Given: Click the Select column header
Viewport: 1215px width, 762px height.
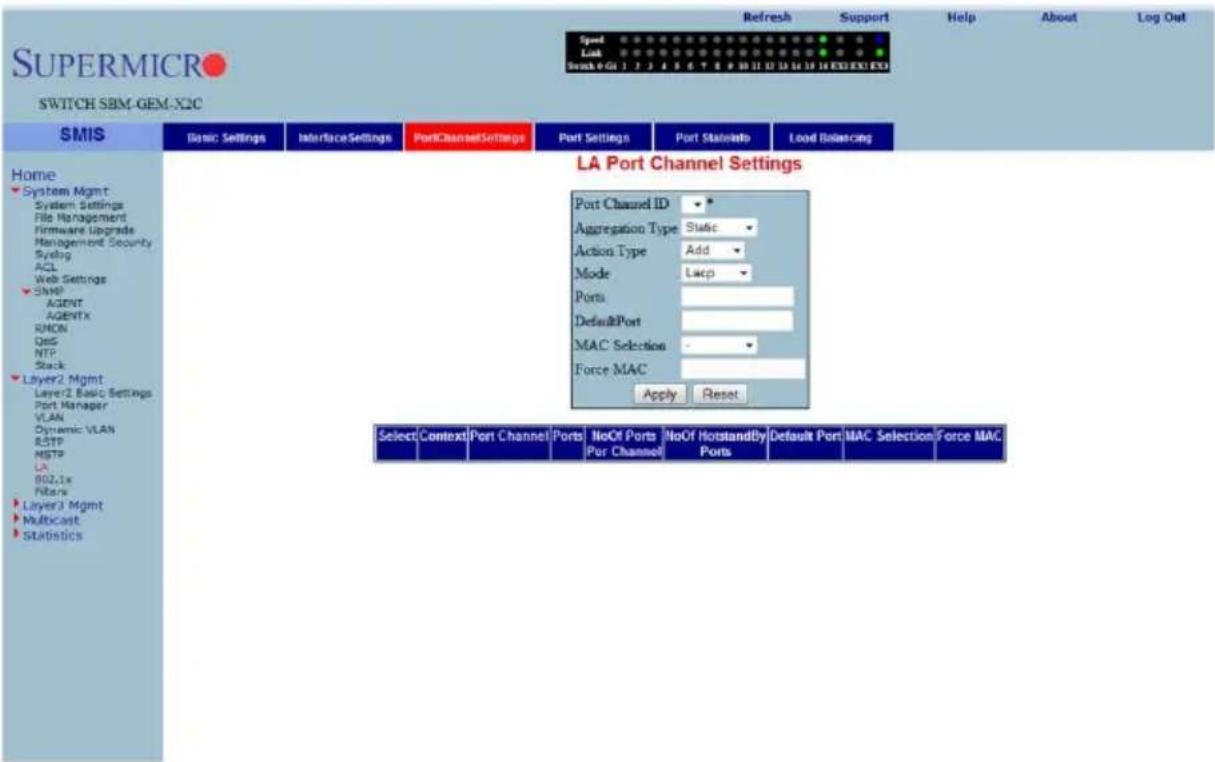Looking at the screenshot, I should (x=396, y=444).
